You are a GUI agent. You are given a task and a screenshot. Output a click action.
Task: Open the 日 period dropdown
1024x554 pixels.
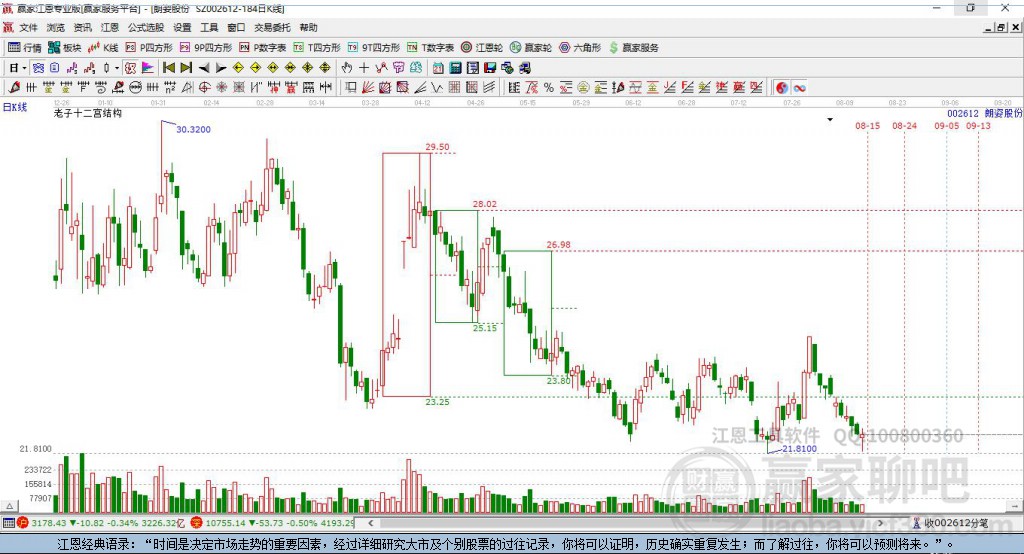tap(17, 68)
